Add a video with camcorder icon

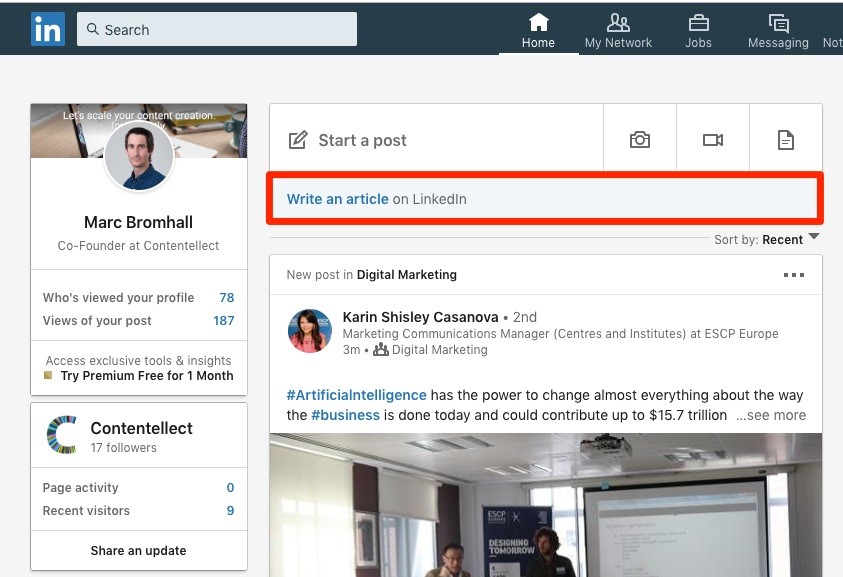coord(713,140)
